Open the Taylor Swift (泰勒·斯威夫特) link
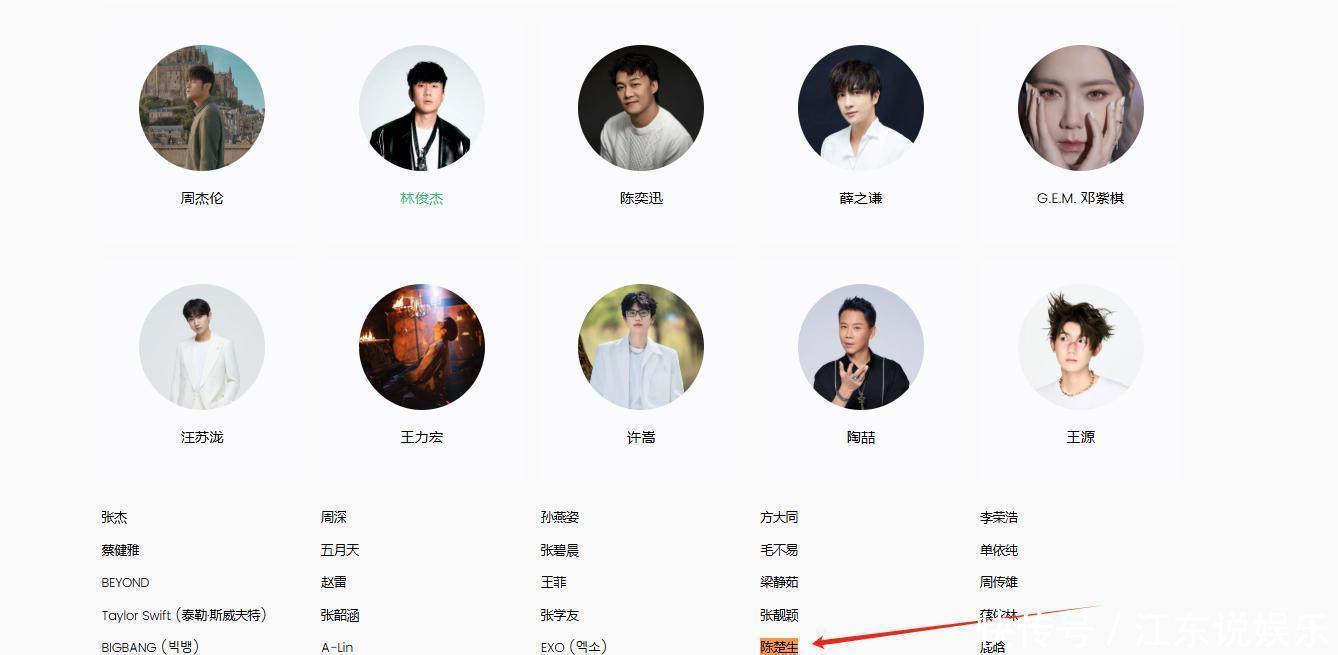 click(184, 615)
